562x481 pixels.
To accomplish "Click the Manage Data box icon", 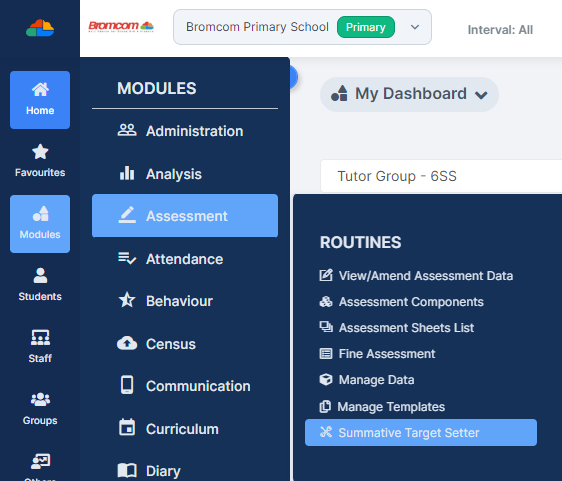I will click(x=326, y=379).
